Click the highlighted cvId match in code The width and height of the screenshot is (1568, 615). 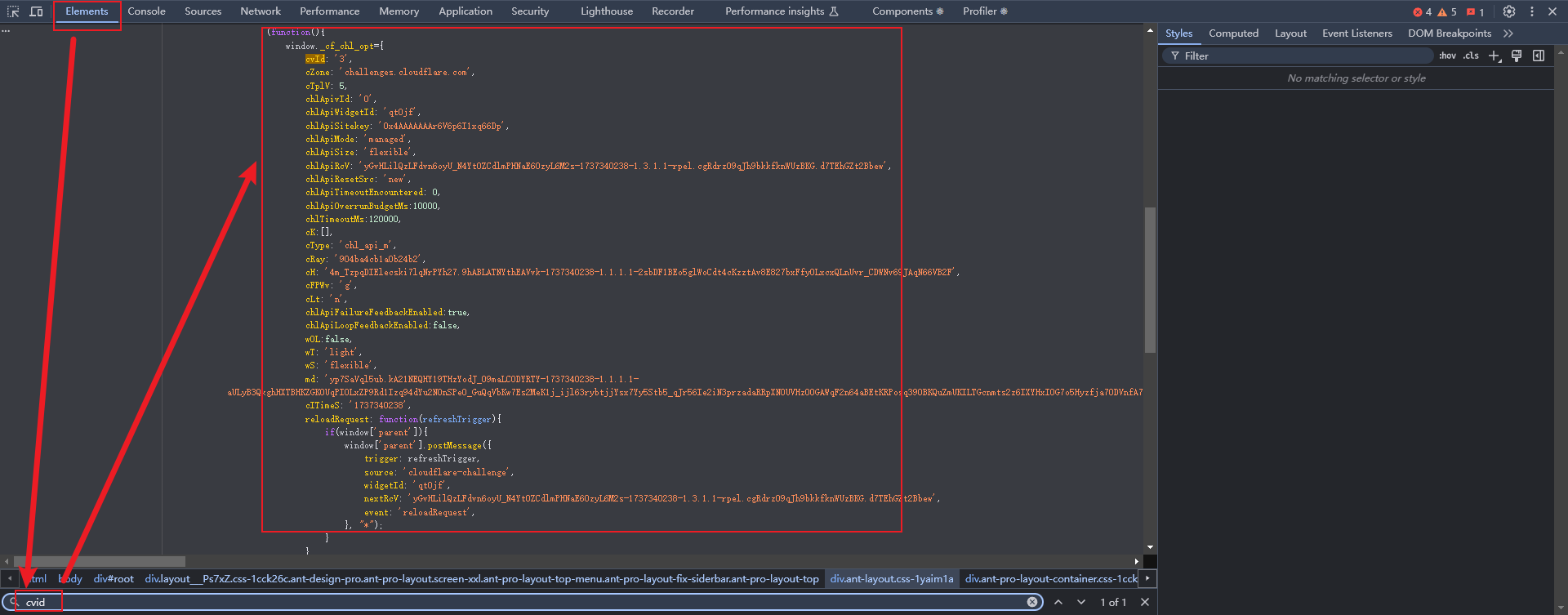click(315, 59)
